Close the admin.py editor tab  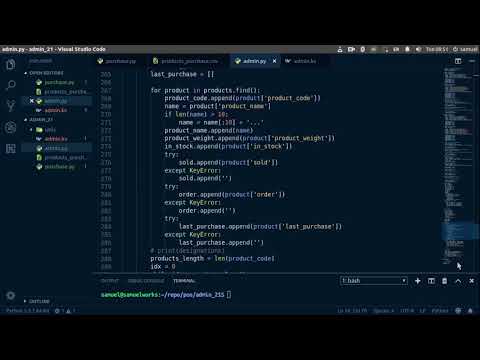click(274, 61)
